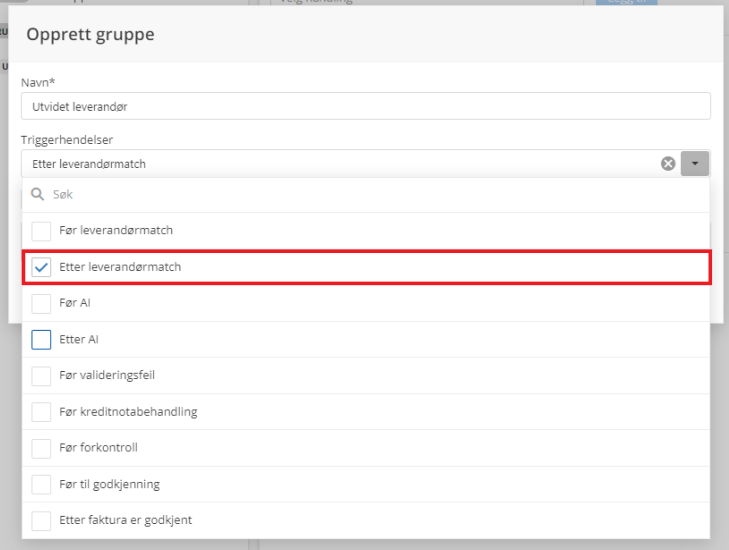Pick the Før forkontroll option text
This screenshot has height=550, width=729.
click(x=98, y=448)
